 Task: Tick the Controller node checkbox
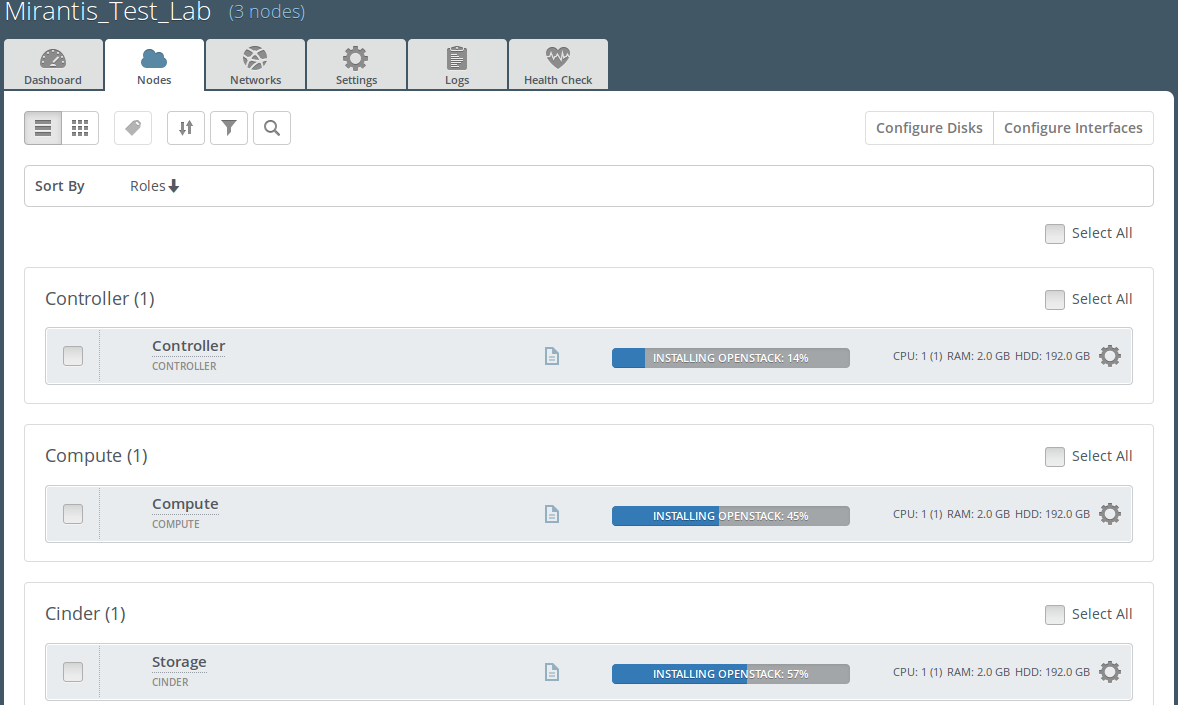(x=73, y=356)
